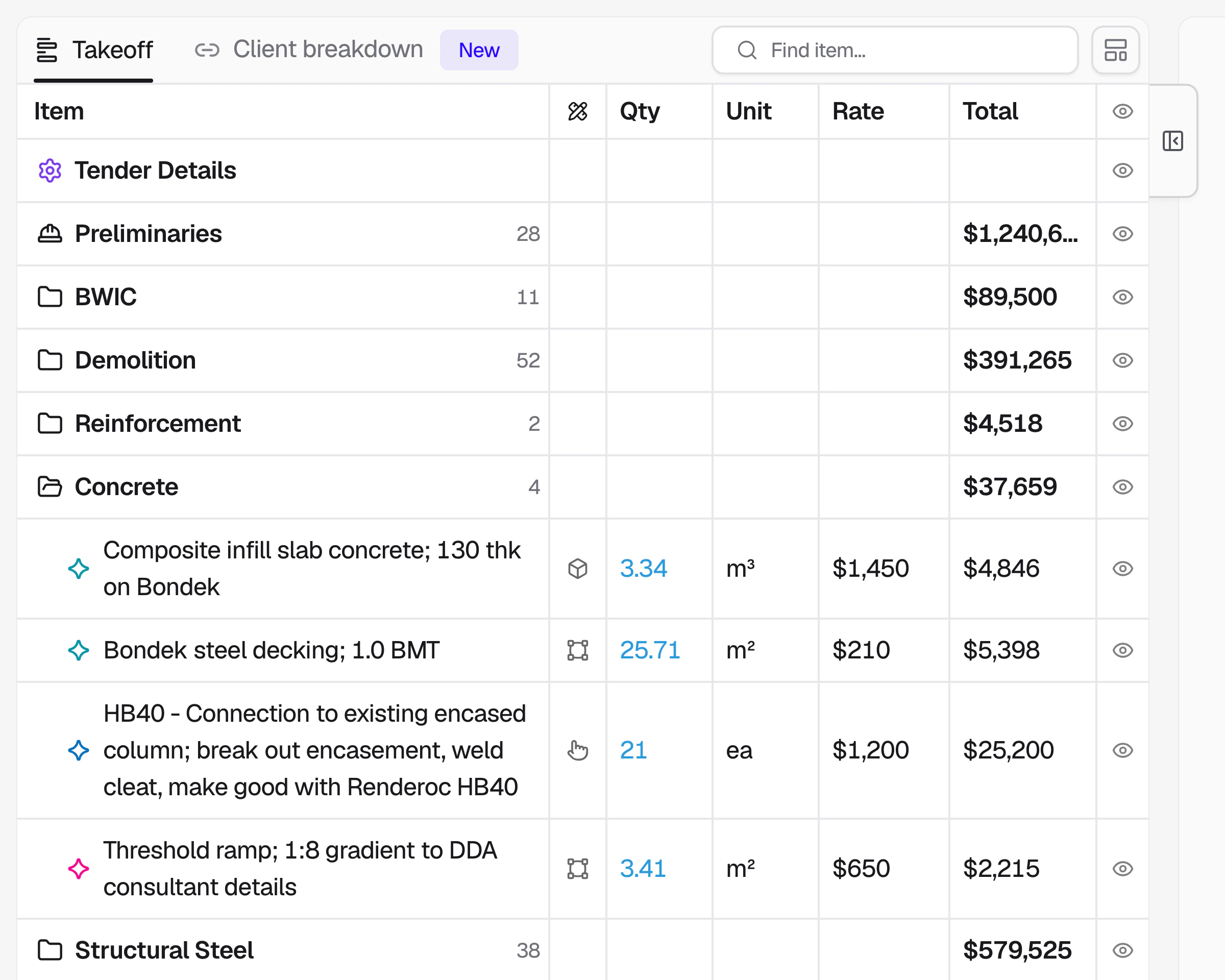Screen dimensions: 1225x980
Task: Click the Find item search field
Action: pyautogui.click(x=894, y=50)
